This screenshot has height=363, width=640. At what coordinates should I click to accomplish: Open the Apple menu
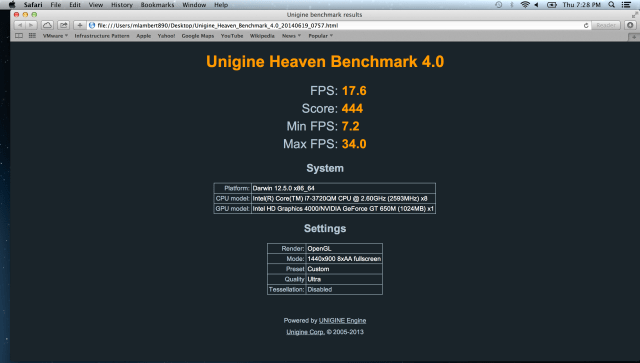click(x=12, y=5)
